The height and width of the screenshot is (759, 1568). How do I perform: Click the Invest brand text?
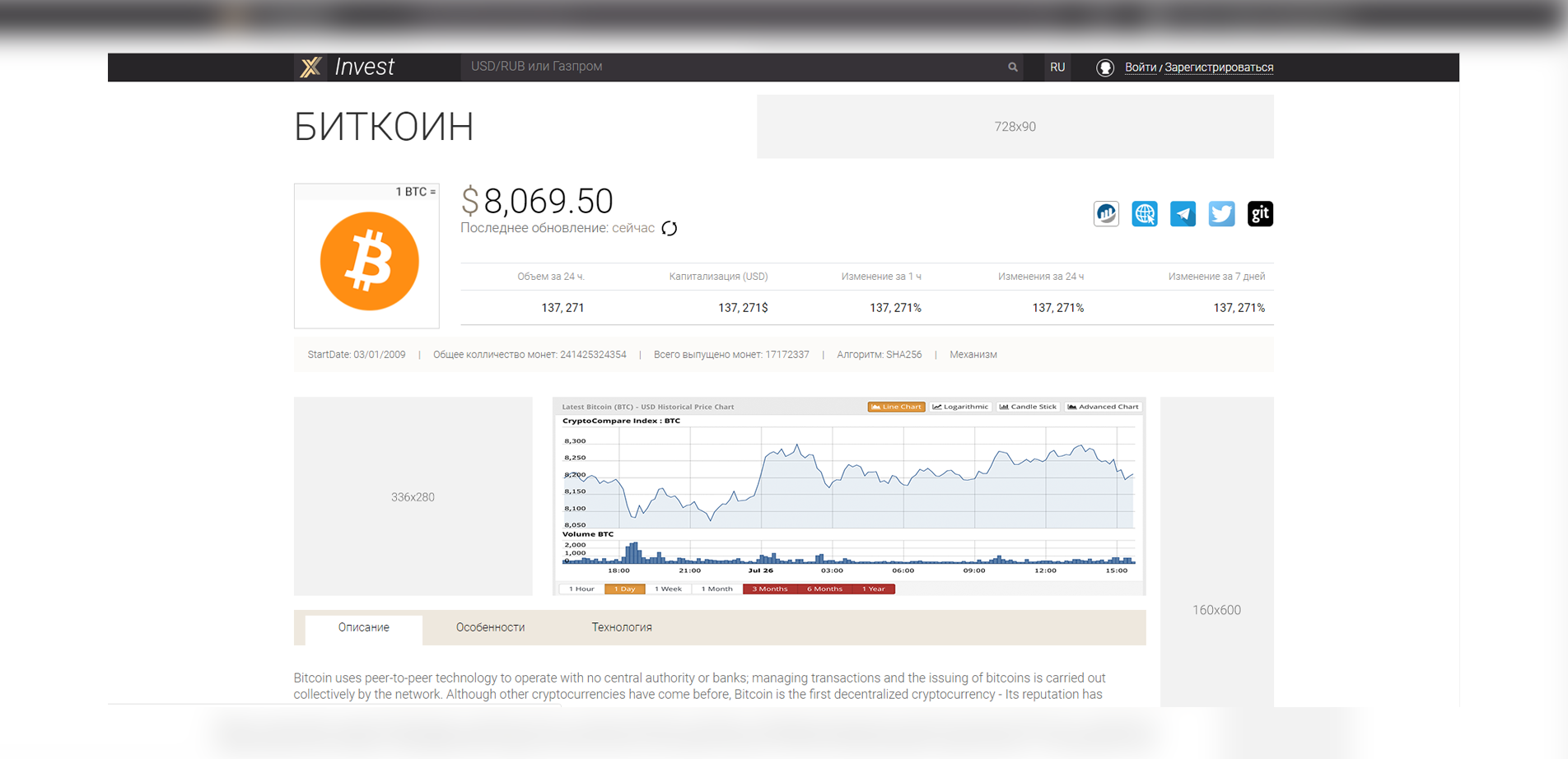click(x=364, y=67)
